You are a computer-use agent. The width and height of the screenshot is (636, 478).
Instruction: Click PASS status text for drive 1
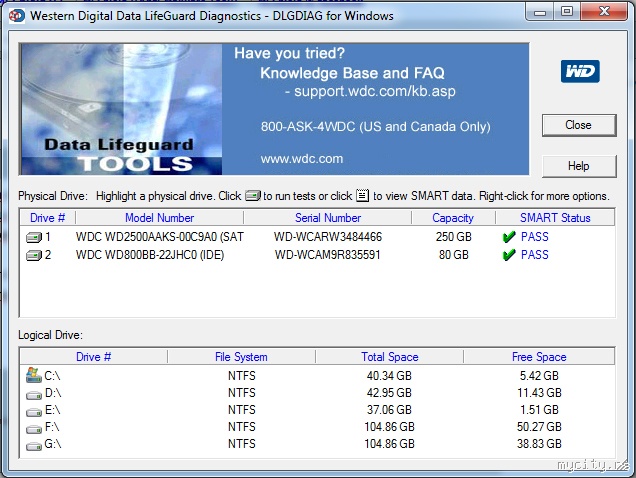(535, 237)
